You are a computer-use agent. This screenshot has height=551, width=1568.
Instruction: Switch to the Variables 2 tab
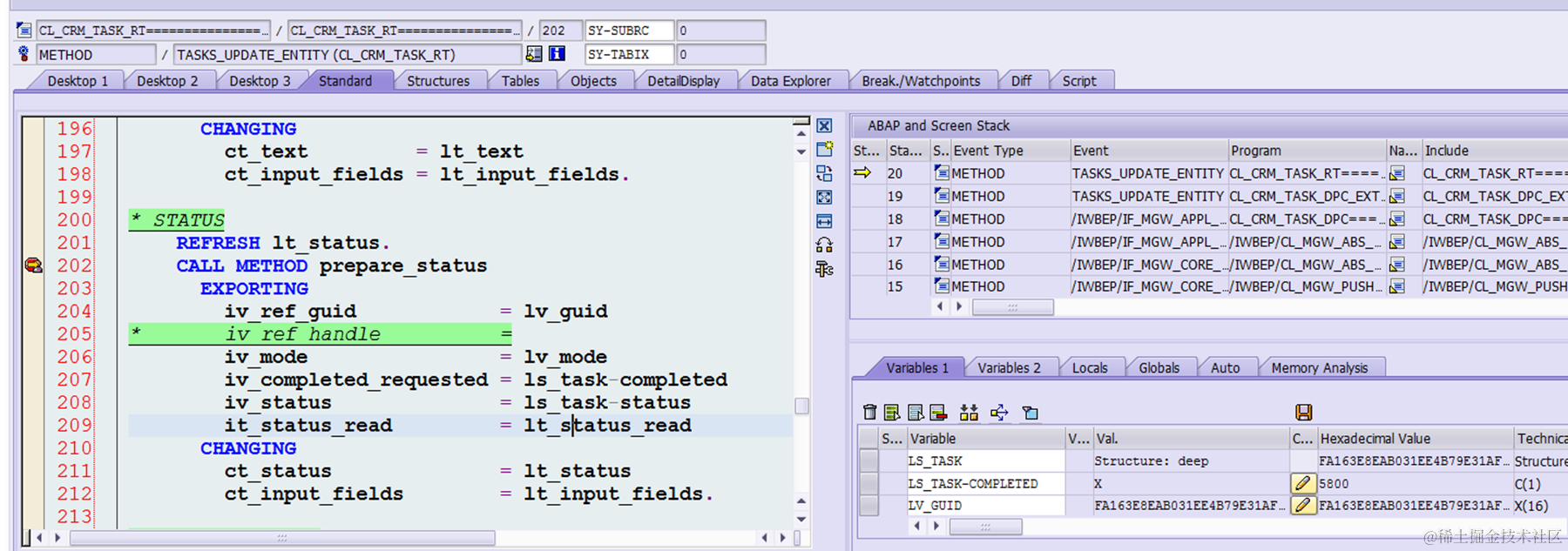point(1009,368)
